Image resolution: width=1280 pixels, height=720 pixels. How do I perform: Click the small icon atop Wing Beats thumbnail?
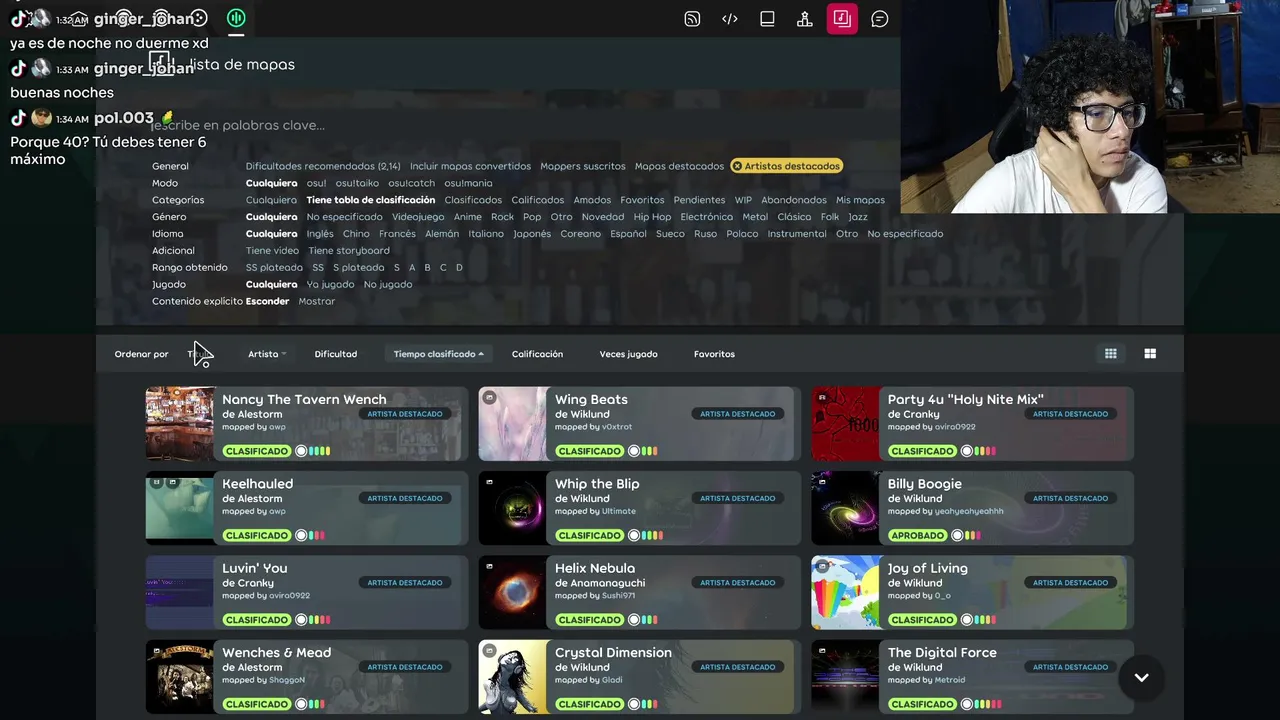pyautogui.click(x=489, y=397)
